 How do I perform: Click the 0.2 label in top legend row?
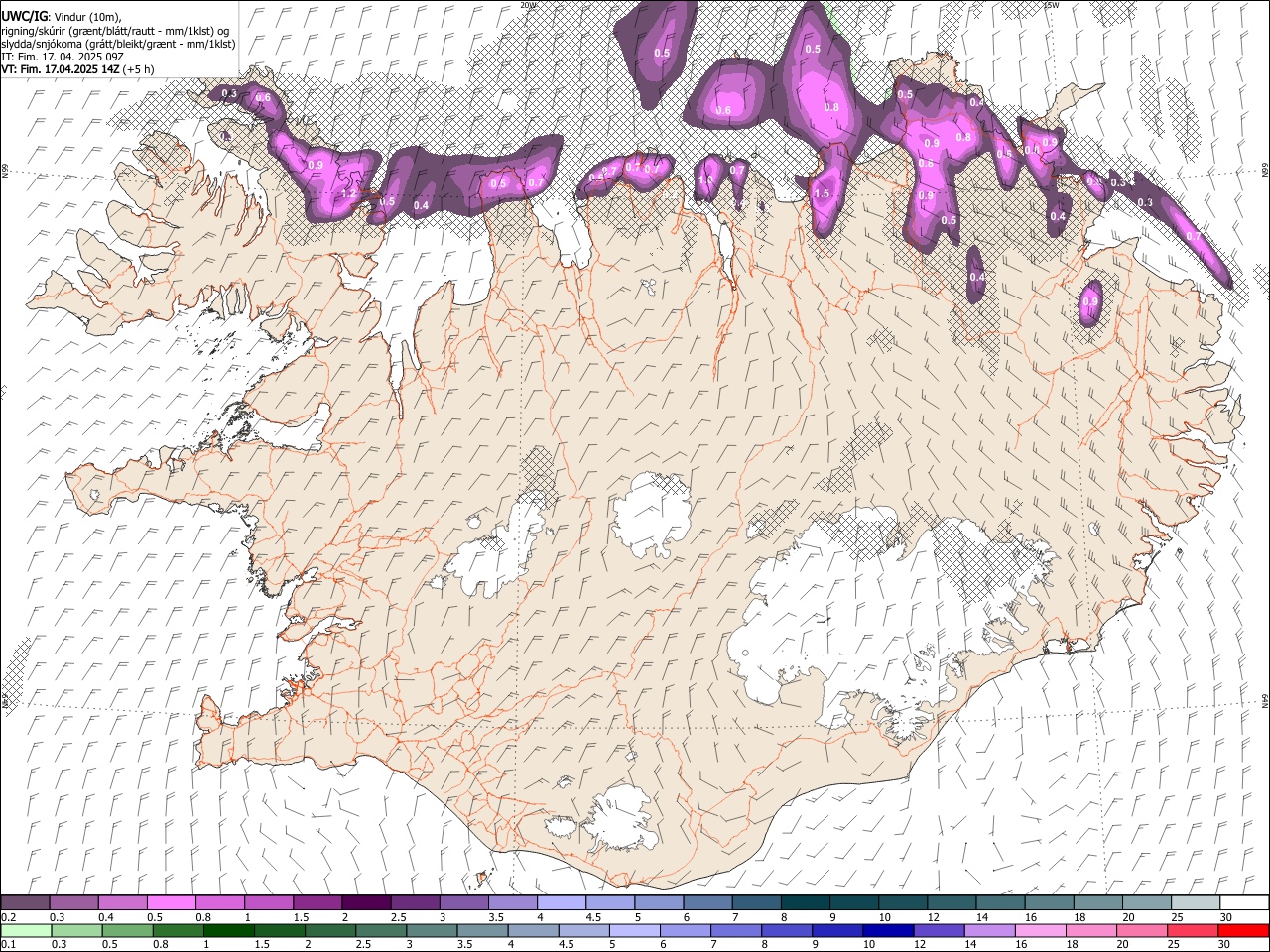click(x=10, y=917)
